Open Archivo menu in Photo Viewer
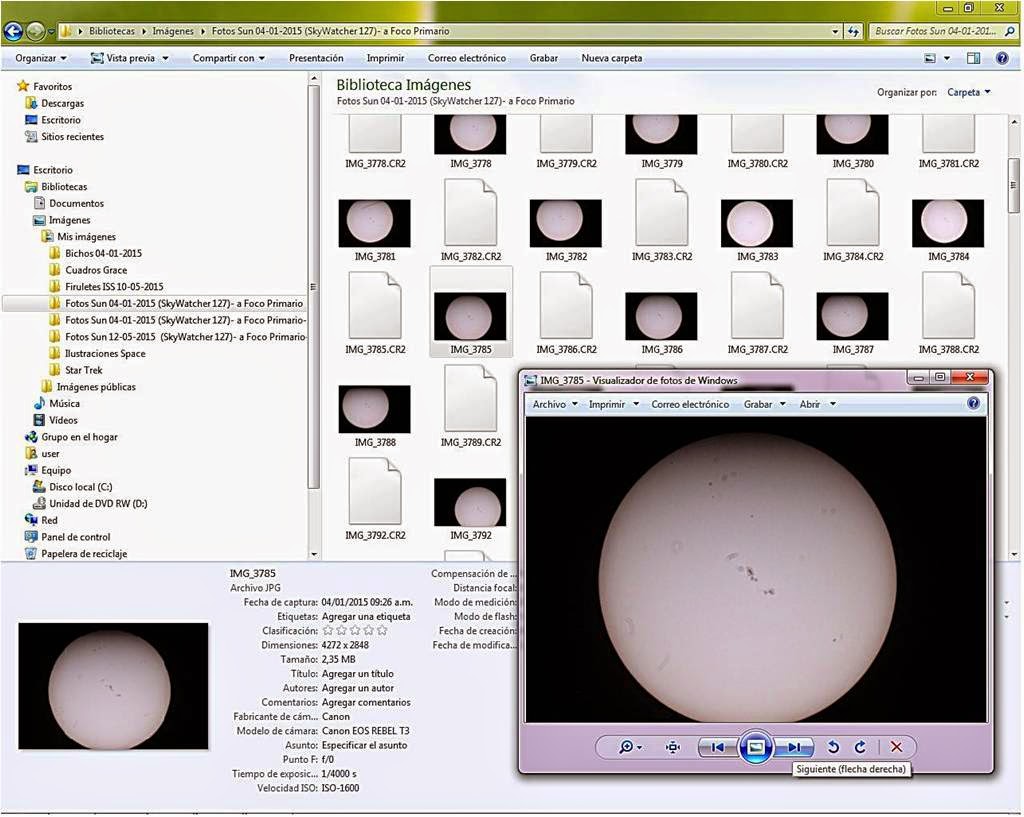The image size is (1024, 817). 555,404
